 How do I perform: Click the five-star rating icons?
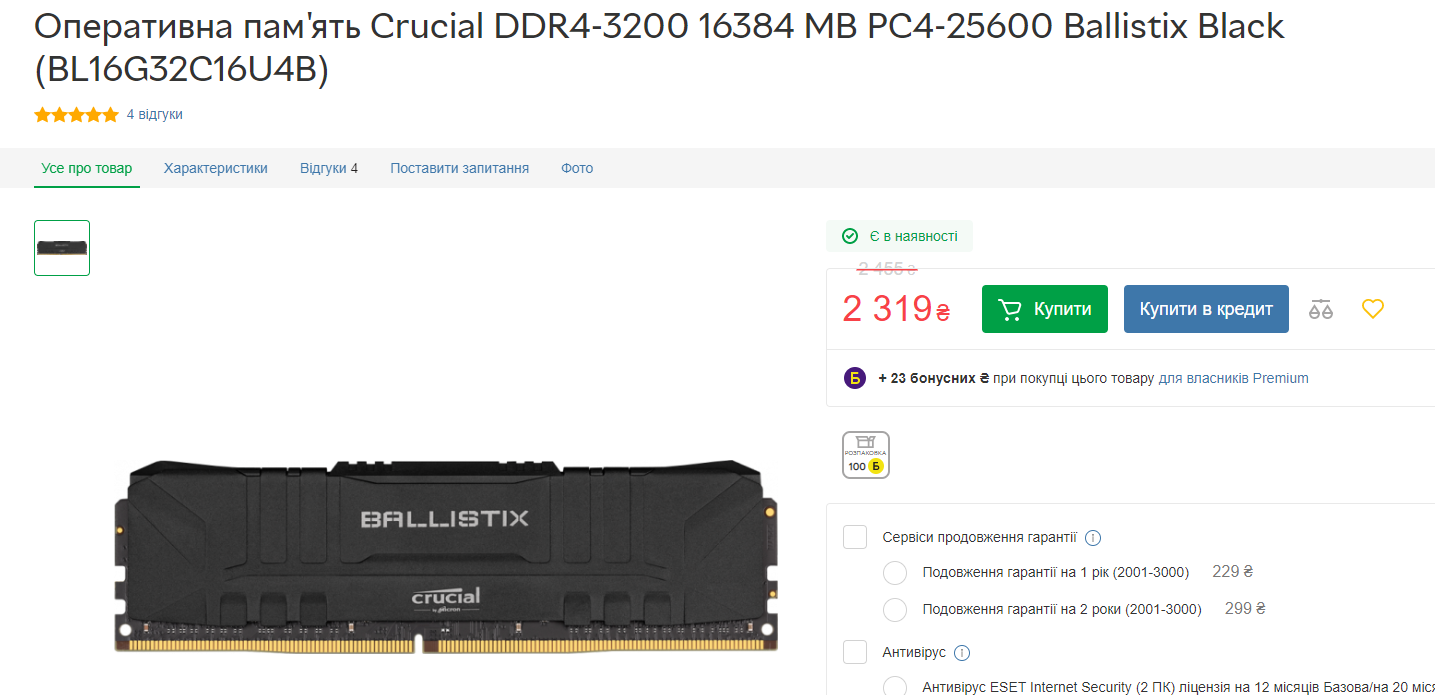click(x=76, y=115)
